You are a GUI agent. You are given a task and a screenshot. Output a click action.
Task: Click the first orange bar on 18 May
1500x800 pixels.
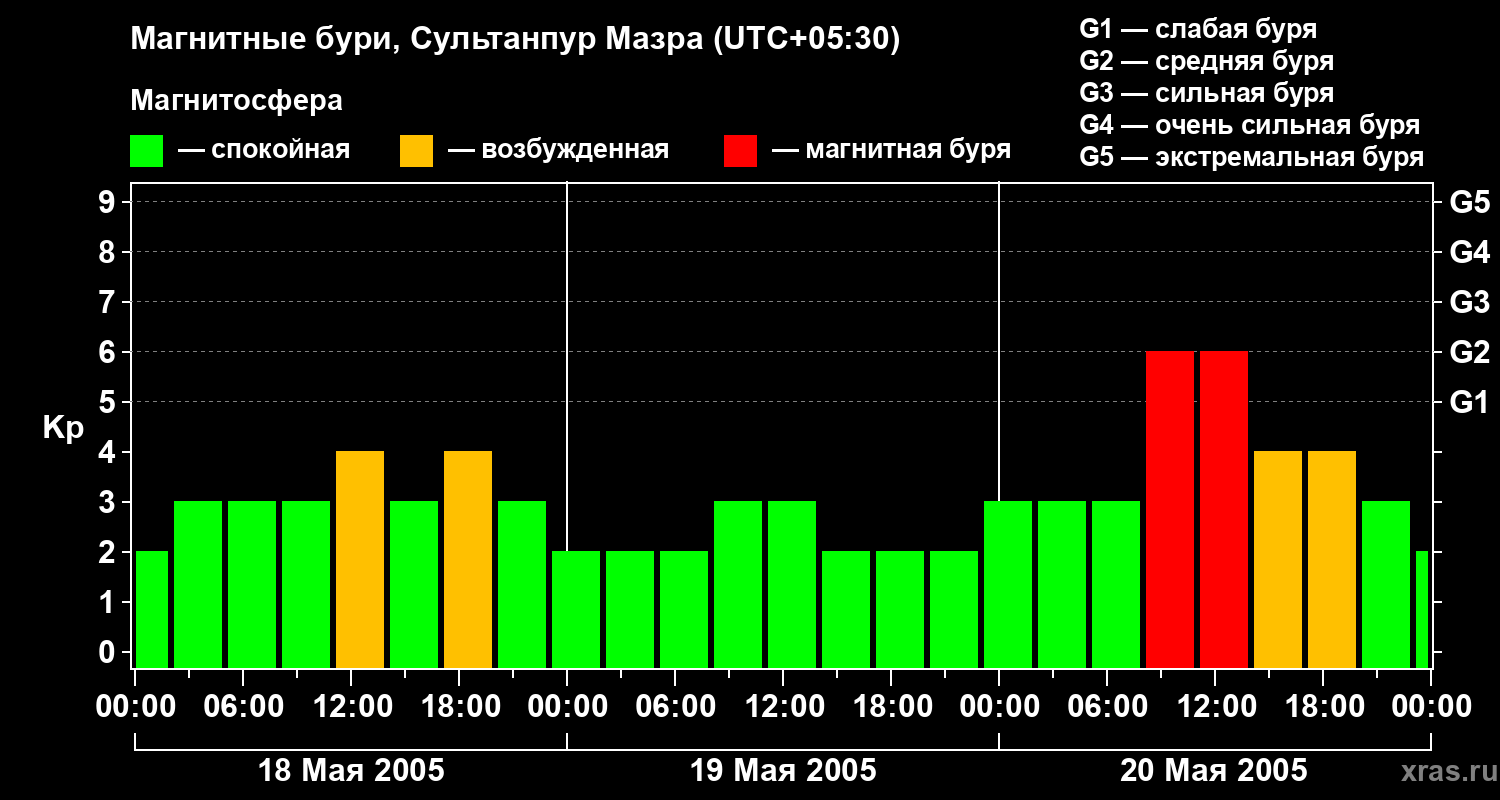coord(360,560)
